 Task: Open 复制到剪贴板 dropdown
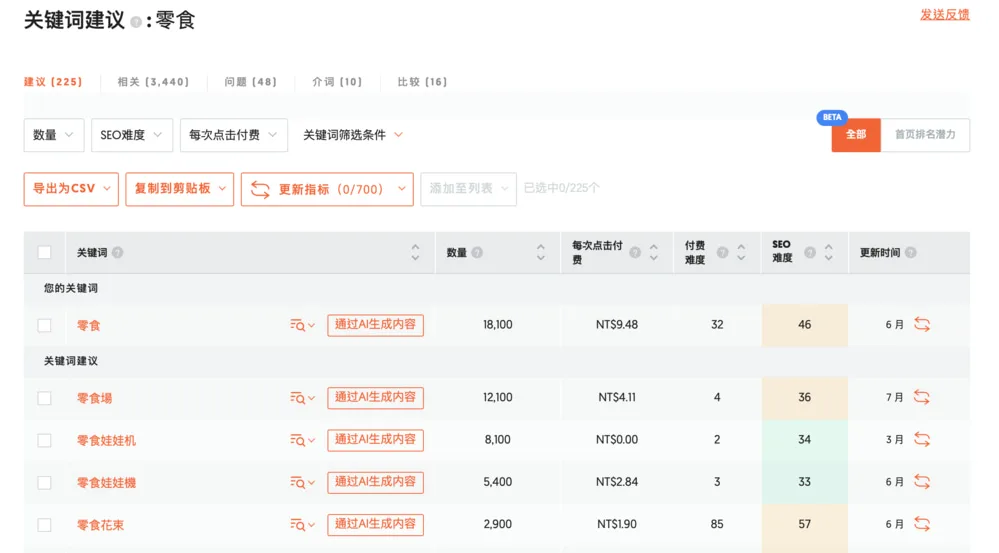[180, 189]
